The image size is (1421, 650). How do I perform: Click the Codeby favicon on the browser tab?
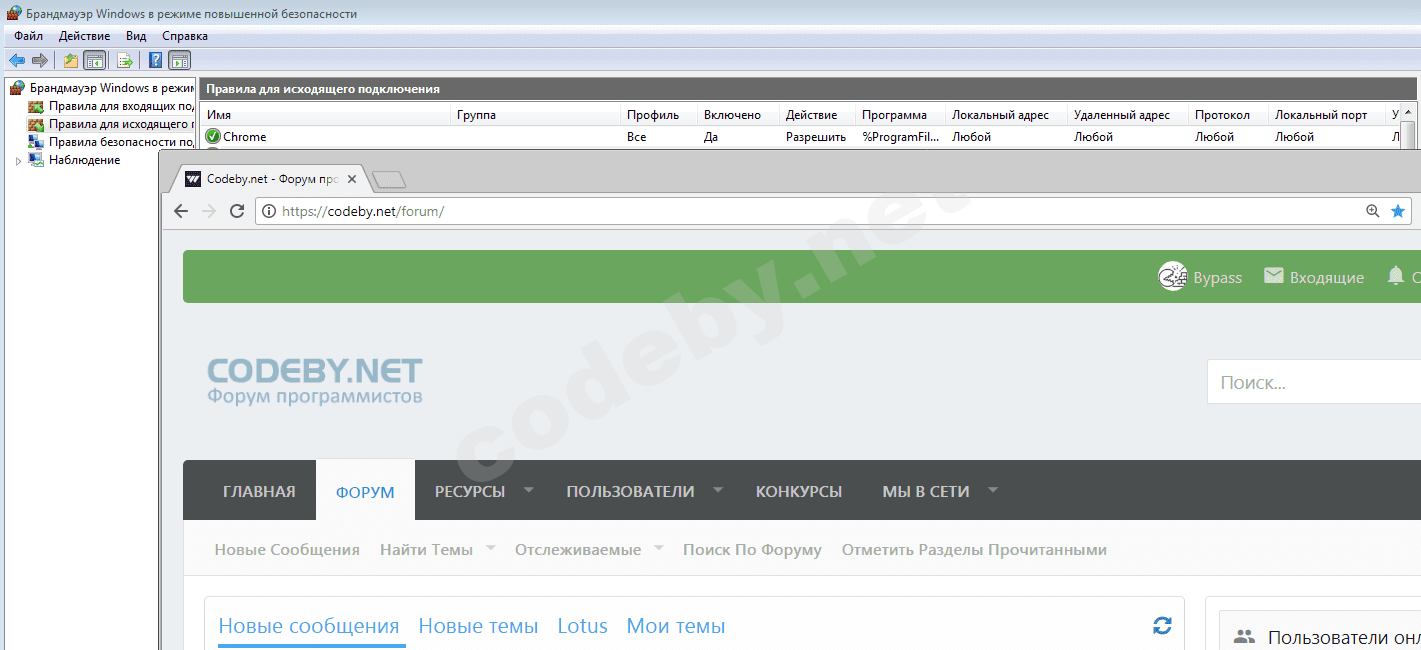click(x=193, y=180)
